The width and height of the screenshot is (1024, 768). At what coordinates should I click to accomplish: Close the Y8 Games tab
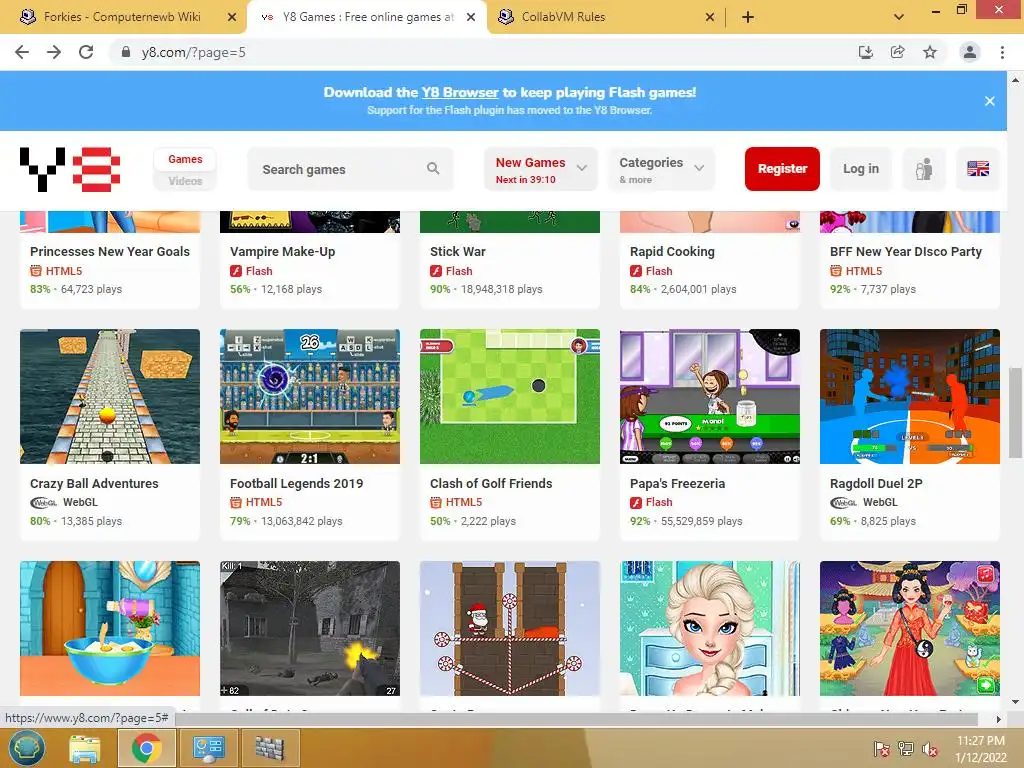pos(471,17)
